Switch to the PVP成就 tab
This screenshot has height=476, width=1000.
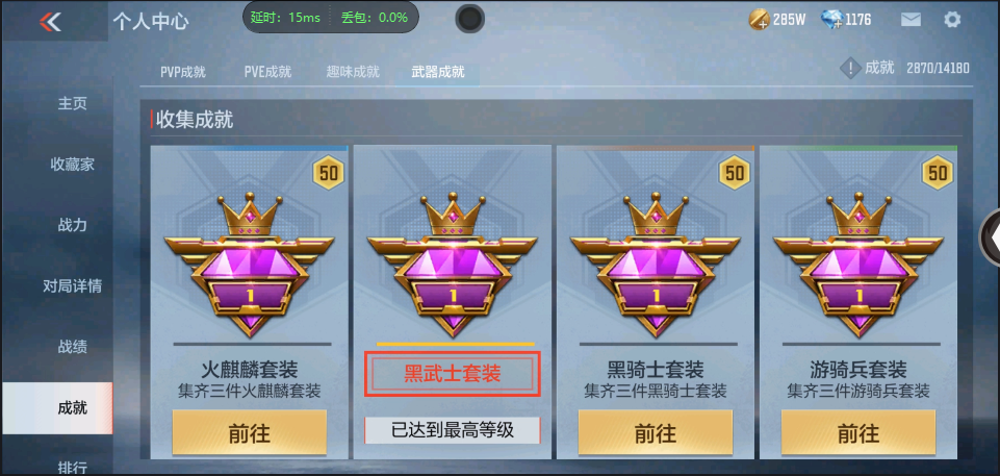click(x=183, y=72)
